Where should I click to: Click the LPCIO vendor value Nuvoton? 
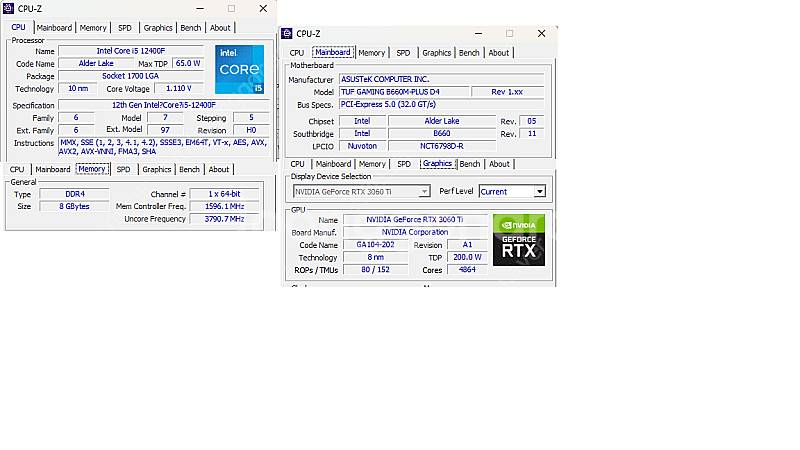point(362,146)
